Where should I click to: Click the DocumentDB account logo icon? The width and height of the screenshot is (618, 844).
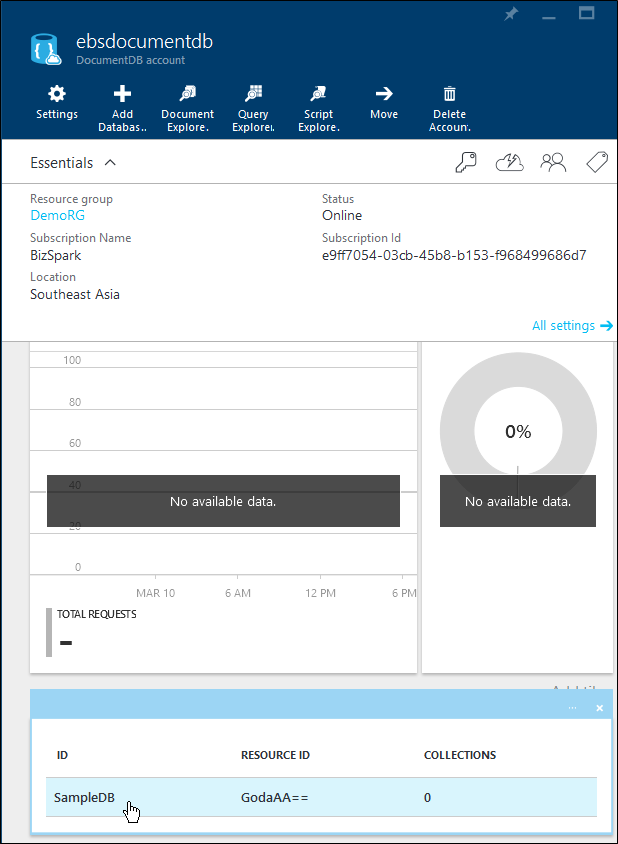point(44,50)
